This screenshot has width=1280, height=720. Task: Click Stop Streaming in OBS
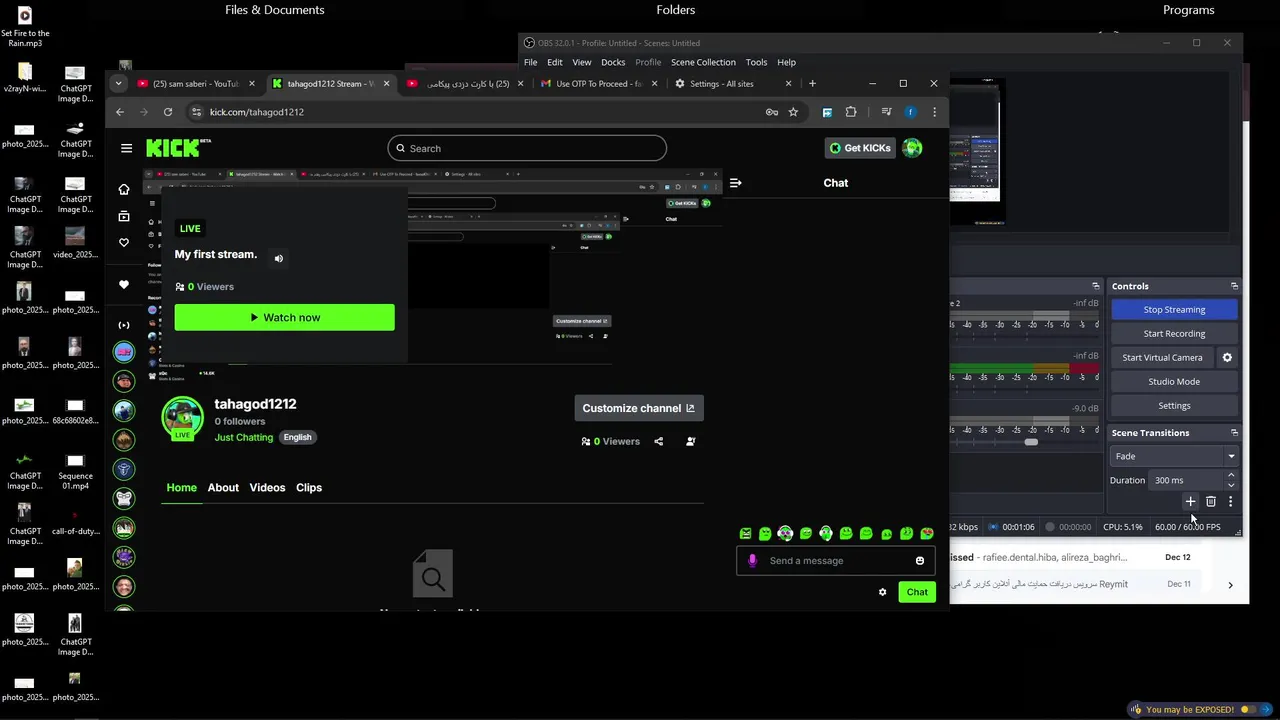[1174, 310]
